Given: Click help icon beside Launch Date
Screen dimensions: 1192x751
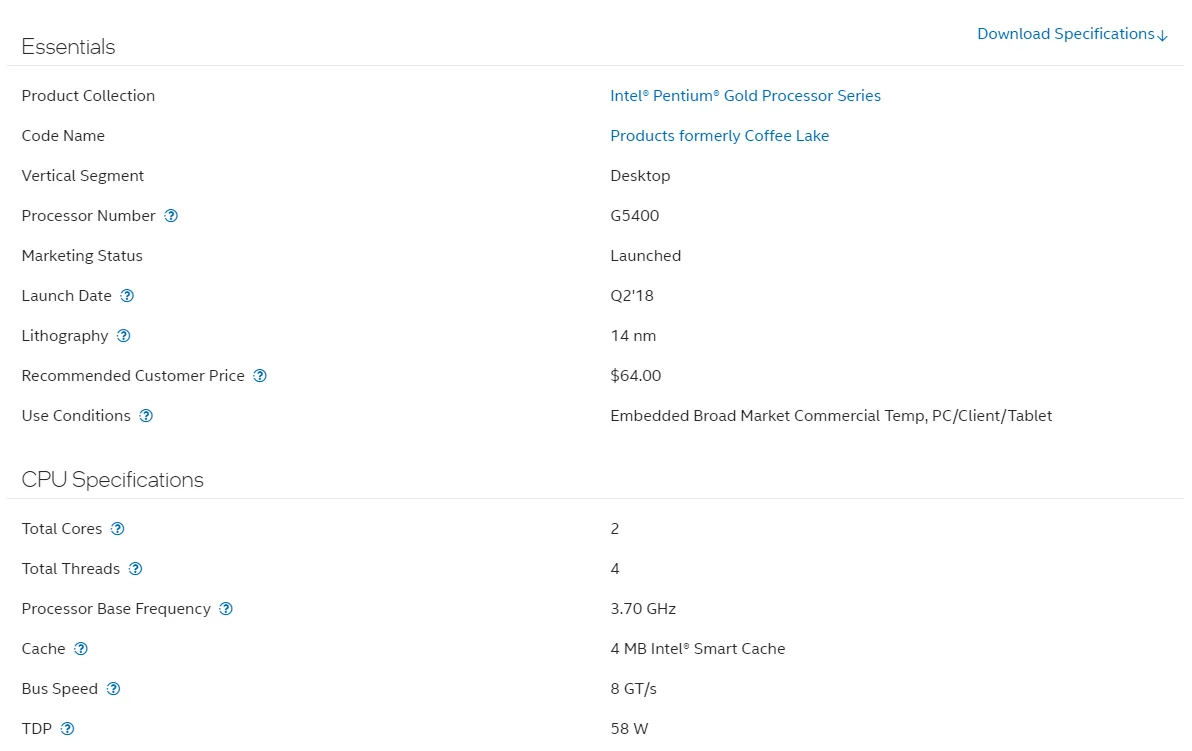Looking at the screenshot, I should 127,296.
